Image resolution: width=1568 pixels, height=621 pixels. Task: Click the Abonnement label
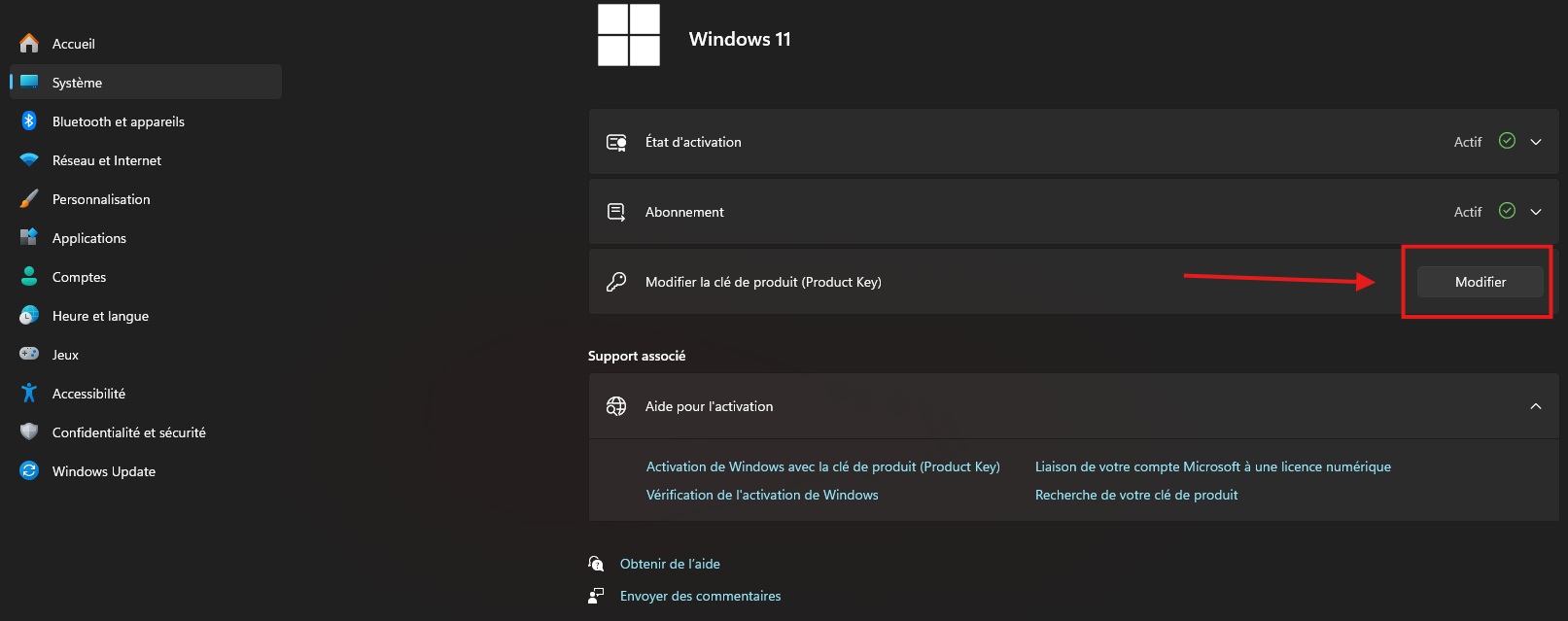coord(684,212)
